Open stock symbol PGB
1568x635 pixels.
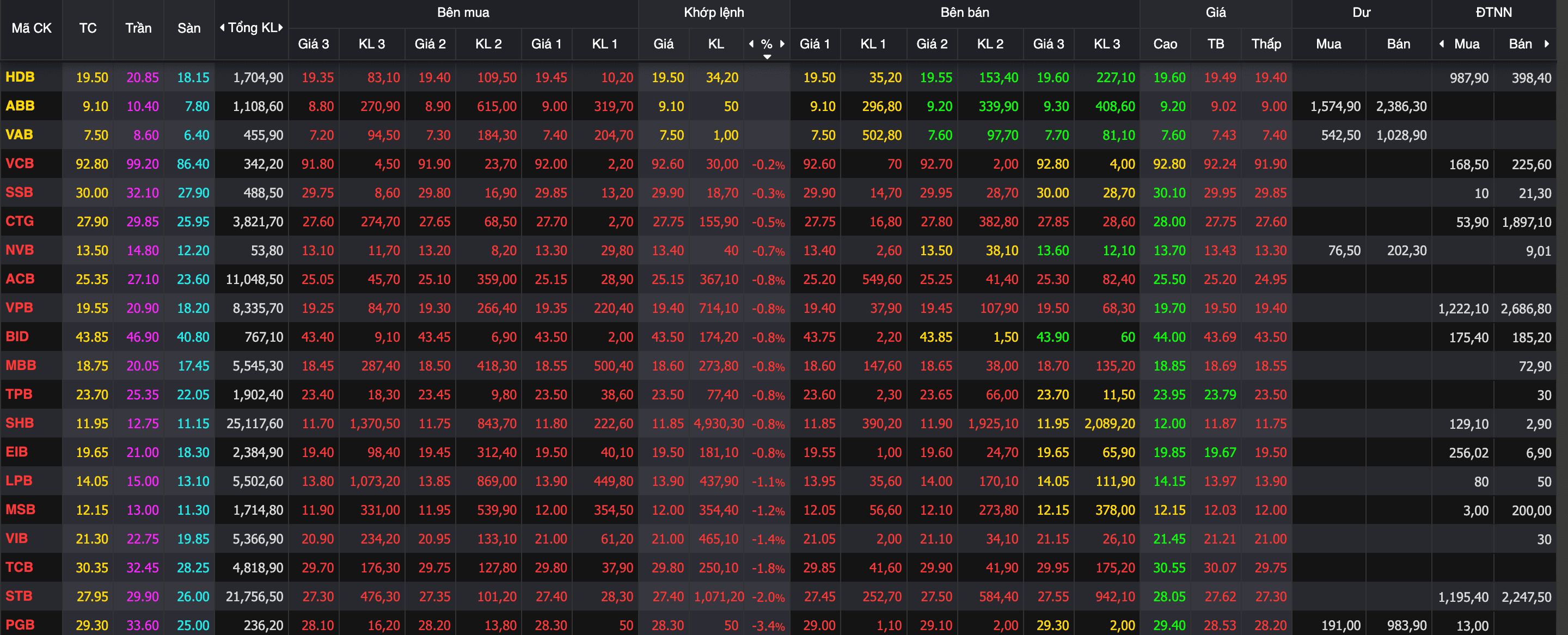[20, 625]
